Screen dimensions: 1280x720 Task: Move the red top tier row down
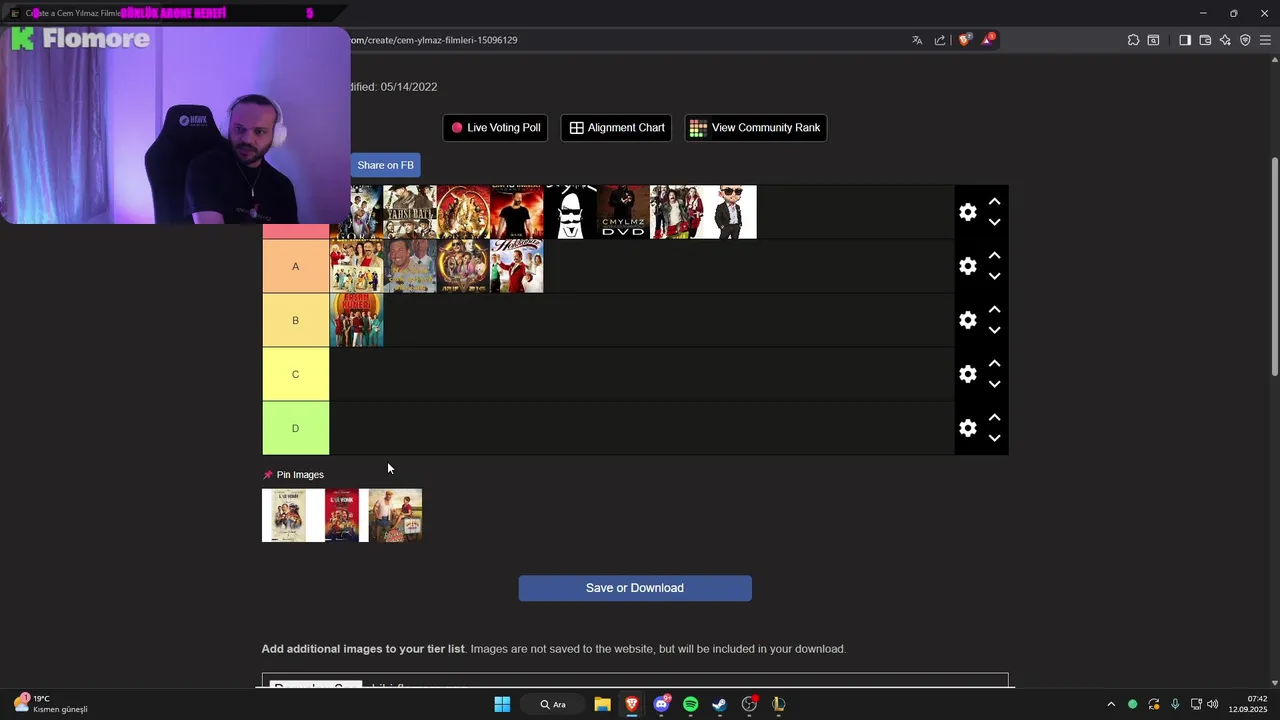(994, 223)
